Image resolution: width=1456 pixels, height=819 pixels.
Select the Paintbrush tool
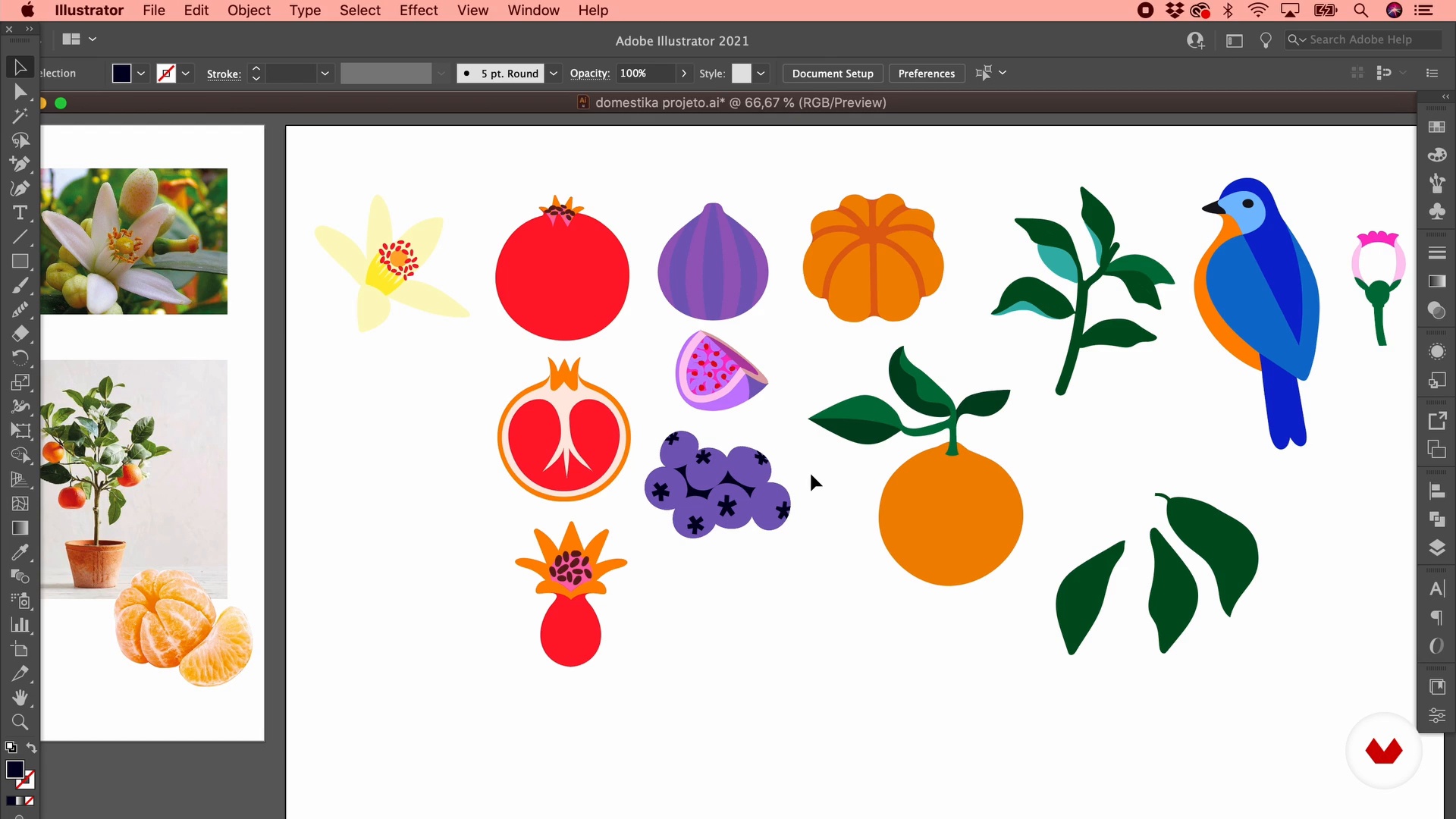click(x=20, y=286)
